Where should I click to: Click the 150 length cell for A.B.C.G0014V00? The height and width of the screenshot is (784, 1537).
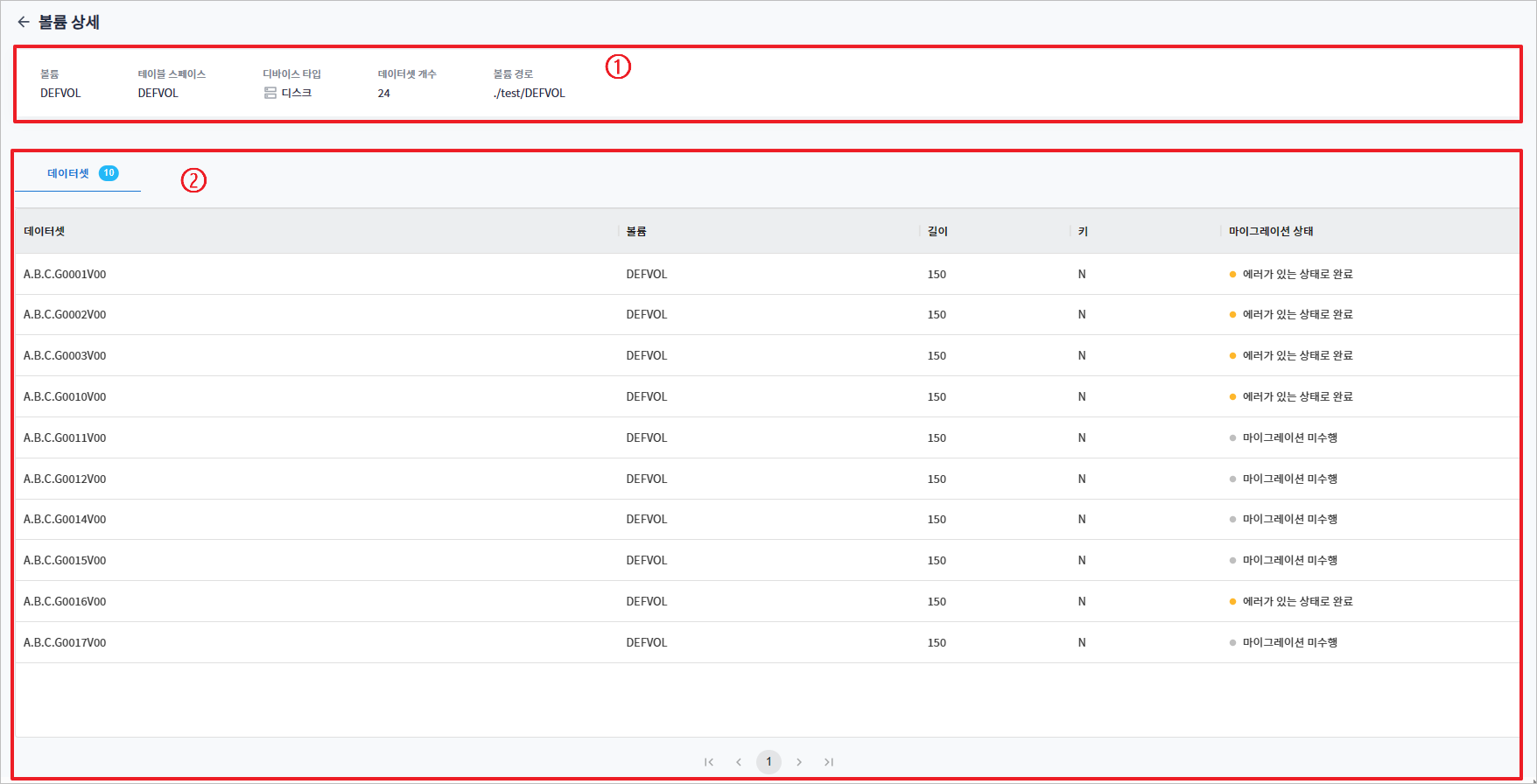pos(937,519)
